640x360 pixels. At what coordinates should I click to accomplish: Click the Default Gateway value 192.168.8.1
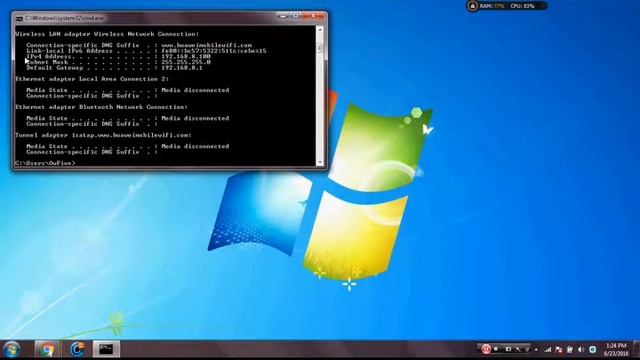[182, 68]
